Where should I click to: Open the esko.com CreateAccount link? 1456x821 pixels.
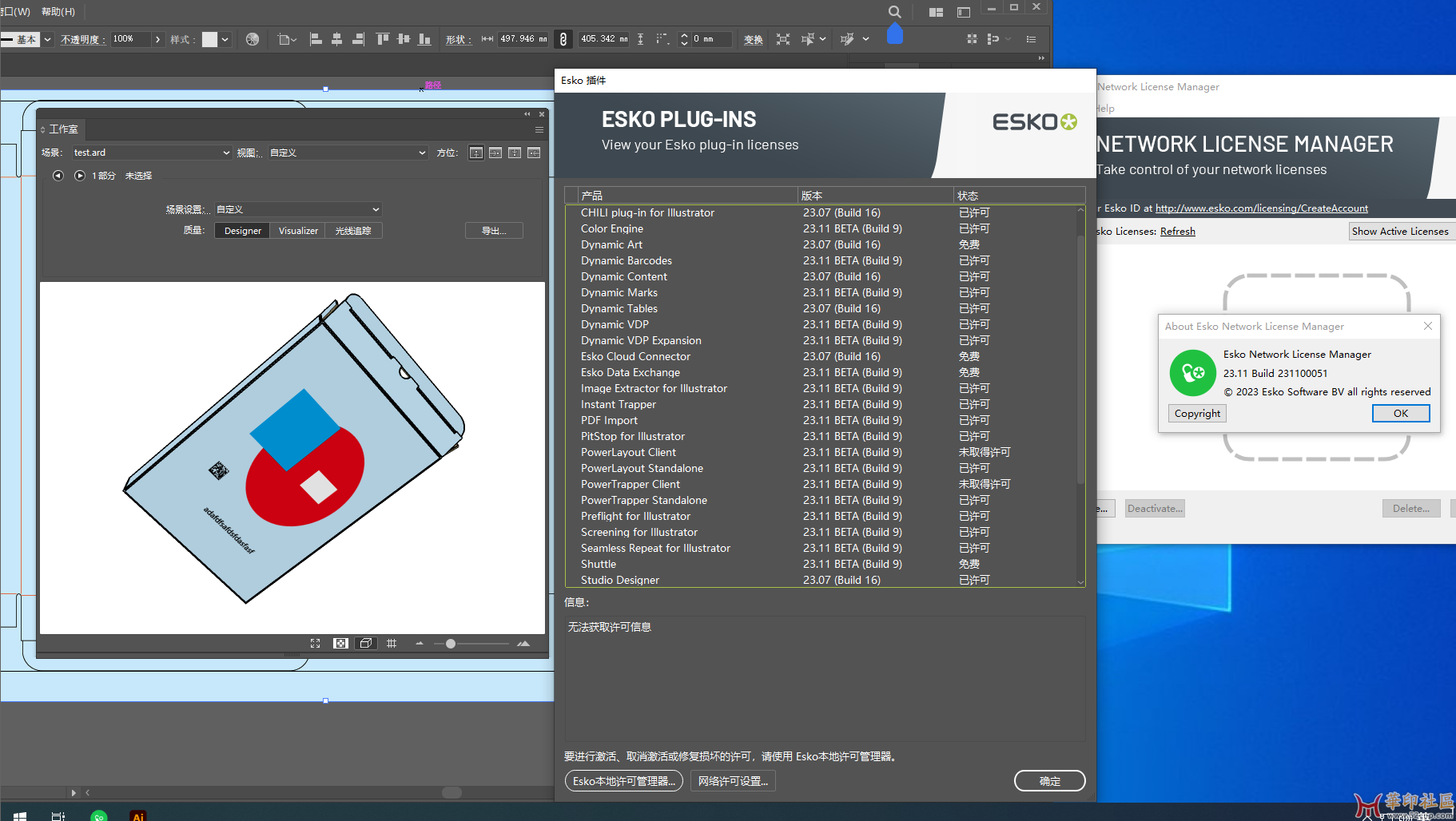[x=1262, y=208]
